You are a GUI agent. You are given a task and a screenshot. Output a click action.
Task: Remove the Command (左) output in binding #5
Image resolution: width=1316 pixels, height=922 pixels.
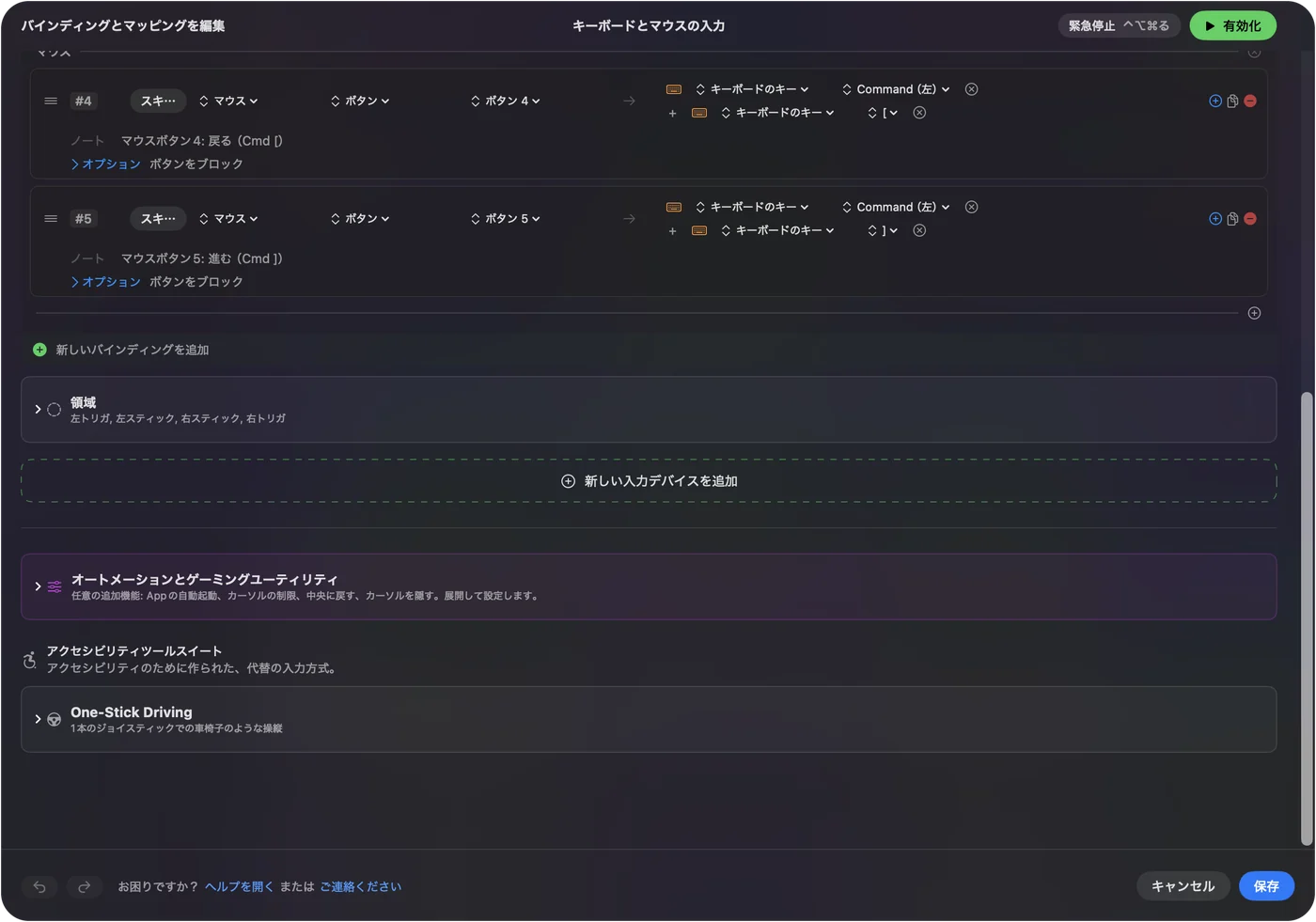pos(971,207)
